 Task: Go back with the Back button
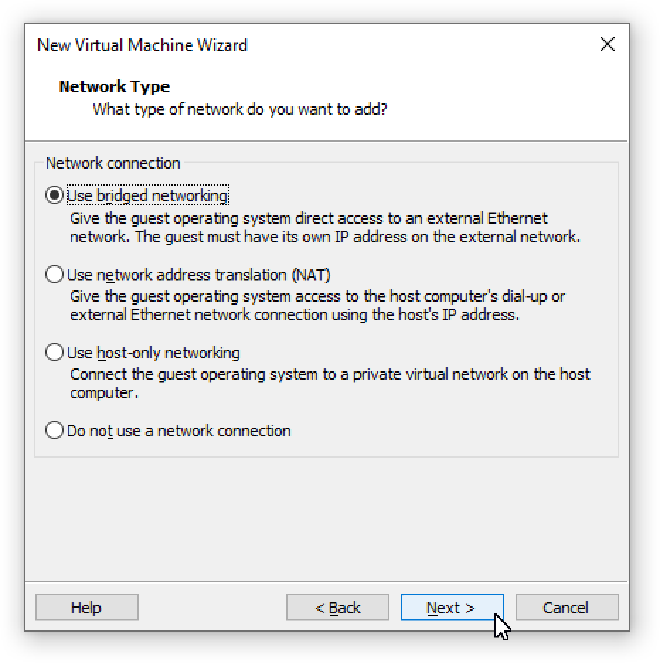point(338,607)
